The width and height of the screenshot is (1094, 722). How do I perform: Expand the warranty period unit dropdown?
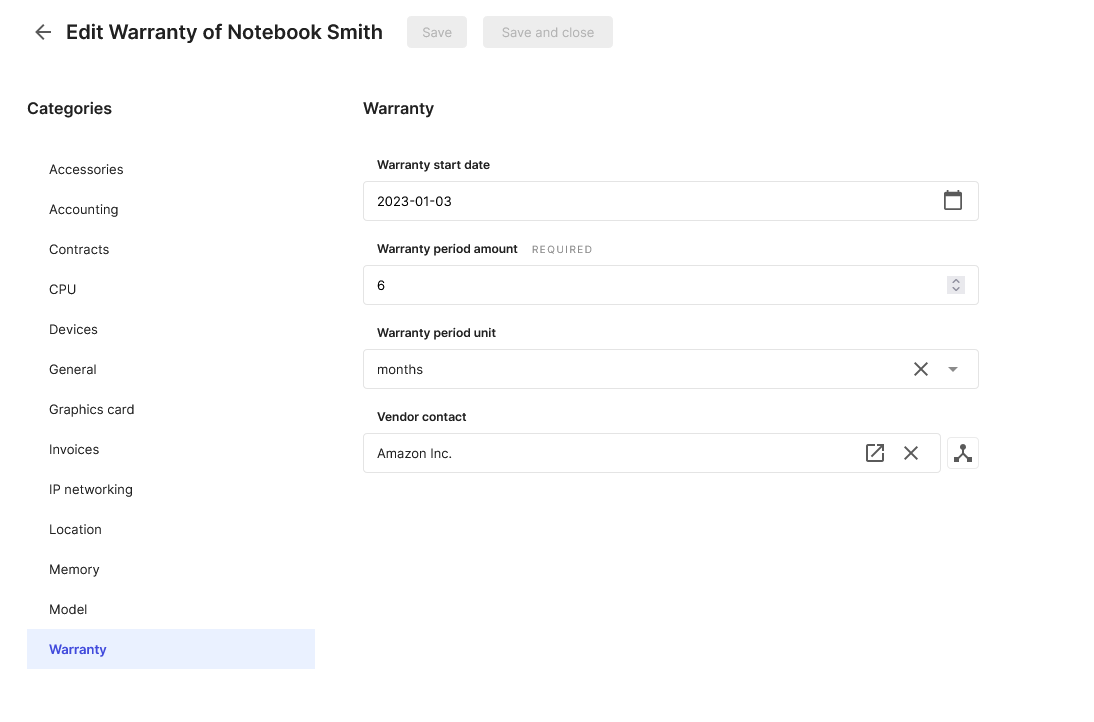[x=952, y=369]
